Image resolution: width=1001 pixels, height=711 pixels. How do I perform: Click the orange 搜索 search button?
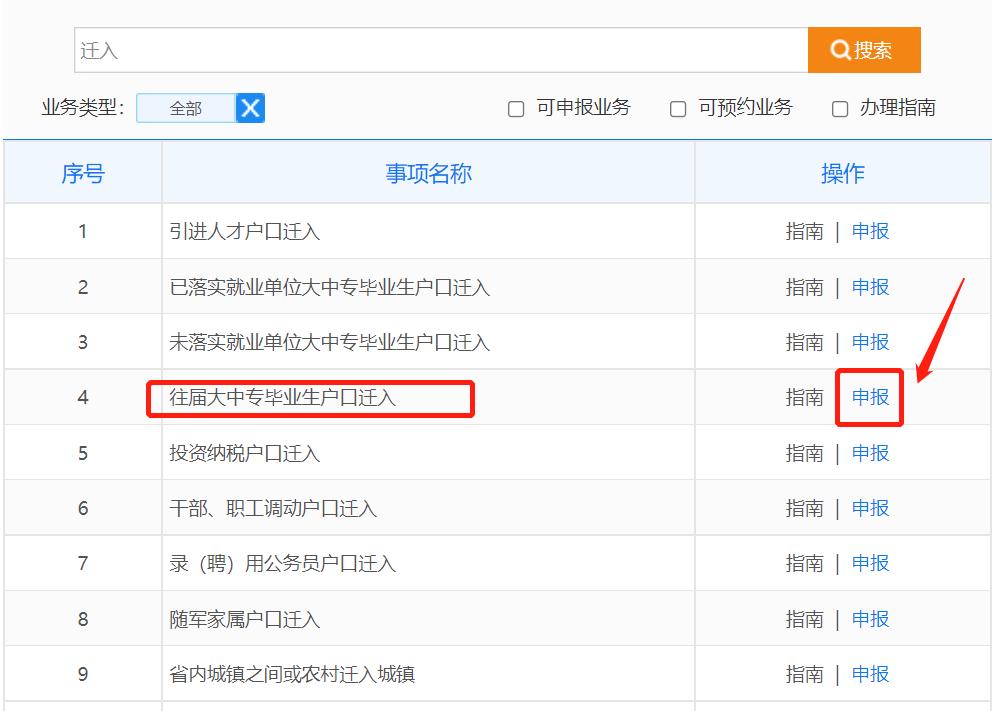click(863, 50)
